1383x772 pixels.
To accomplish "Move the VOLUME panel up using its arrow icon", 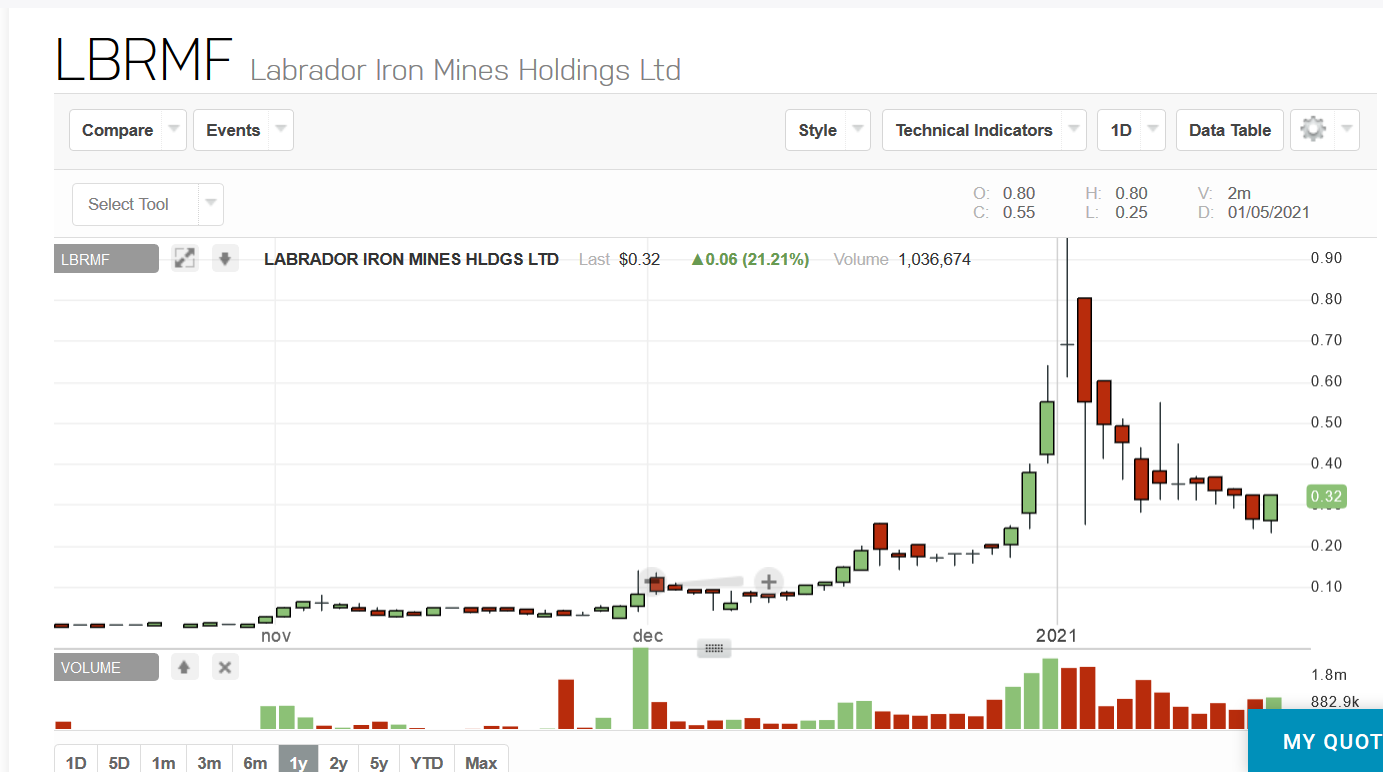I will click(x=184, y=666).
